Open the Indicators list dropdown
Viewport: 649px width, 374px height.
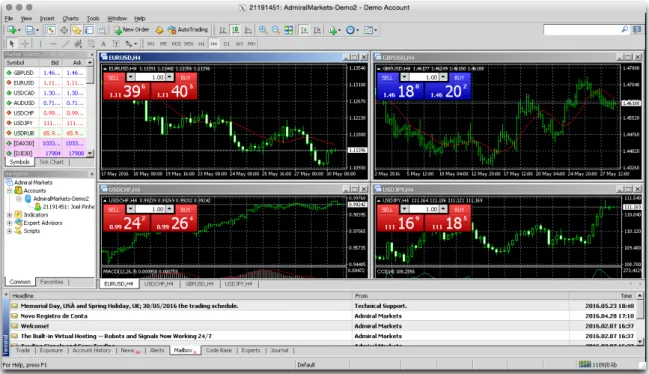pyautogui.click(x=334, y=30)
